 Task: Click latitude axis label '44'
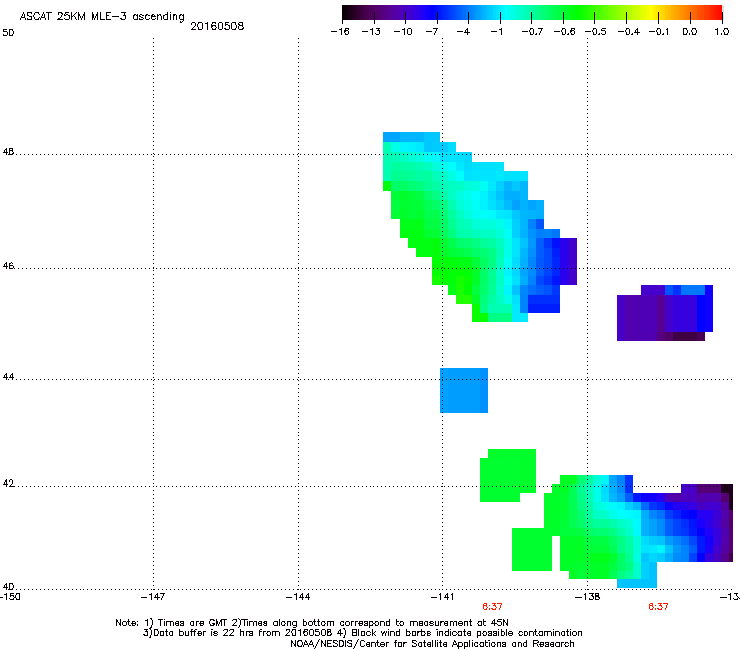pos(8,377)
